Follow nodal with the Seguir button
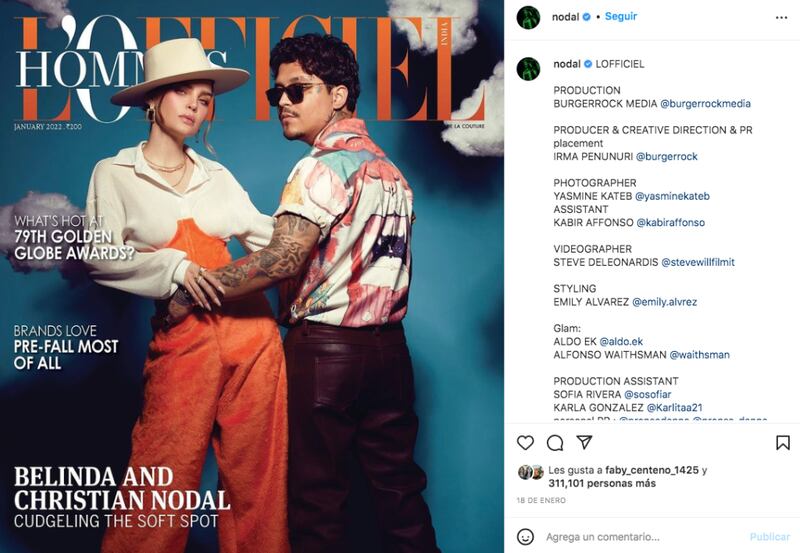The image size is (800, 553). (x=621, y=16)
